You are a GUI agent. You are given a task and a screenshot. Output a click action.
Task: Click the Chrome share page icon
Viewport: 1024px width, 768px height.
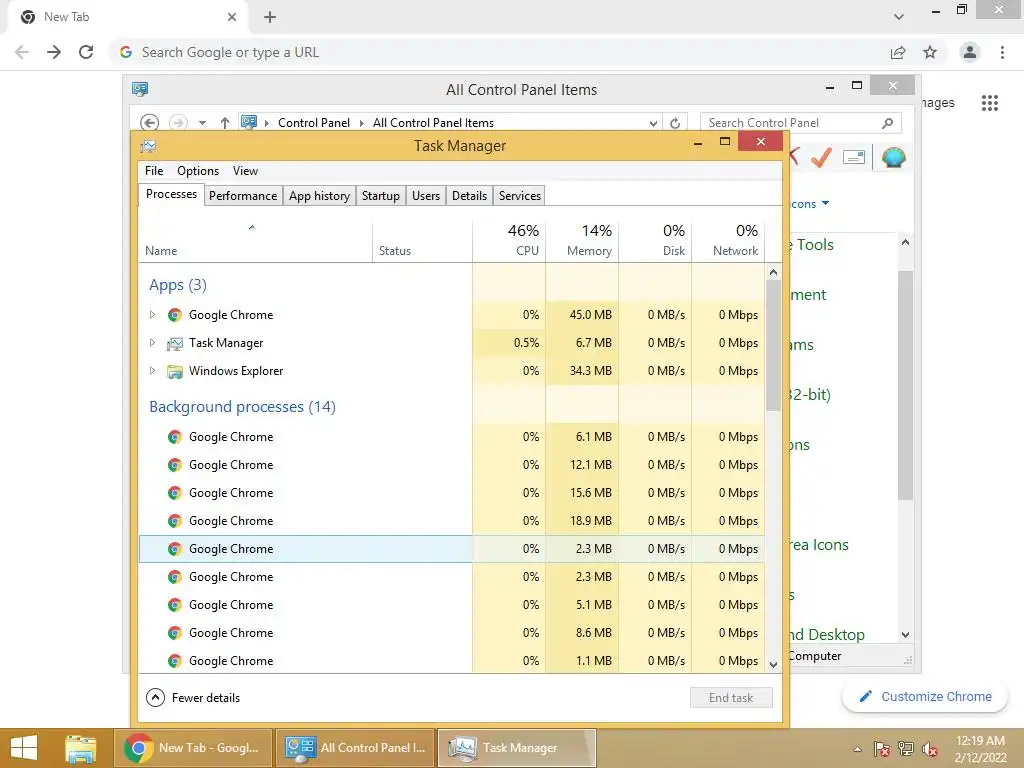click(898, 52)
